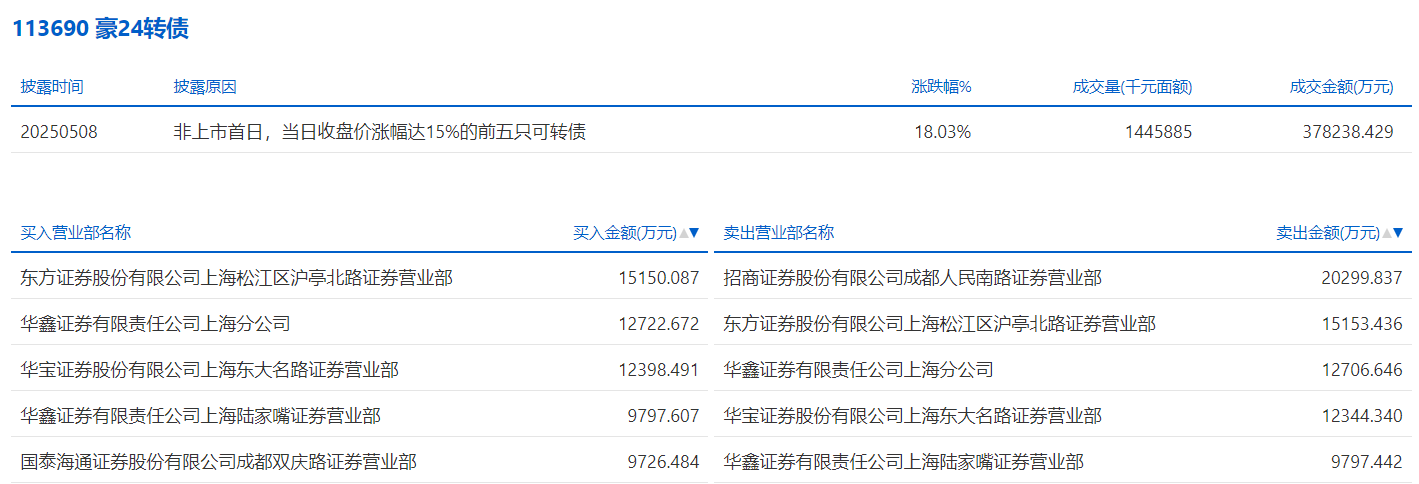Viewport: 1419px width, 484px height.
Task: Click the descending sort arrow beside 卖出金额
Action: coord(1398,233)
